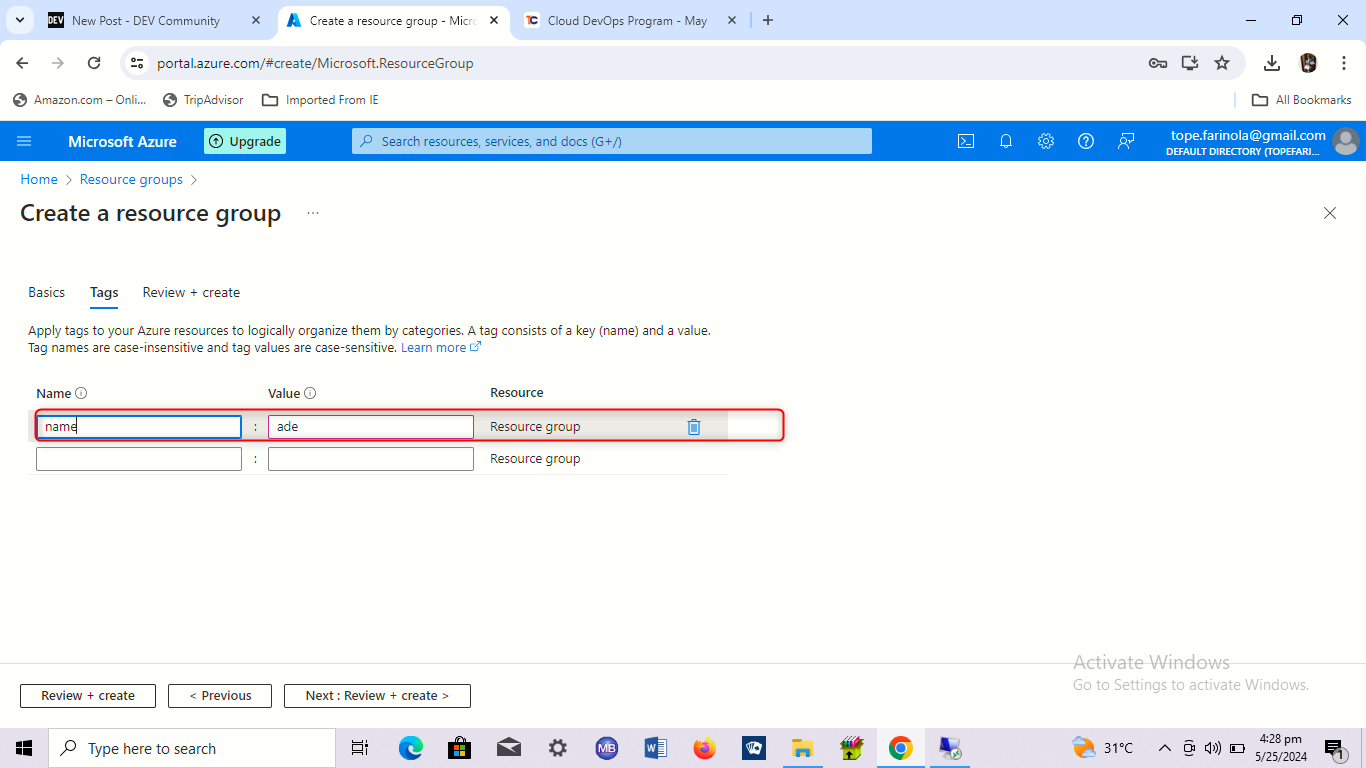Delete the name : ade tag row
The height and width of the screenshot is (768, 1366).
pyautogui.click(x=694, y=427)
